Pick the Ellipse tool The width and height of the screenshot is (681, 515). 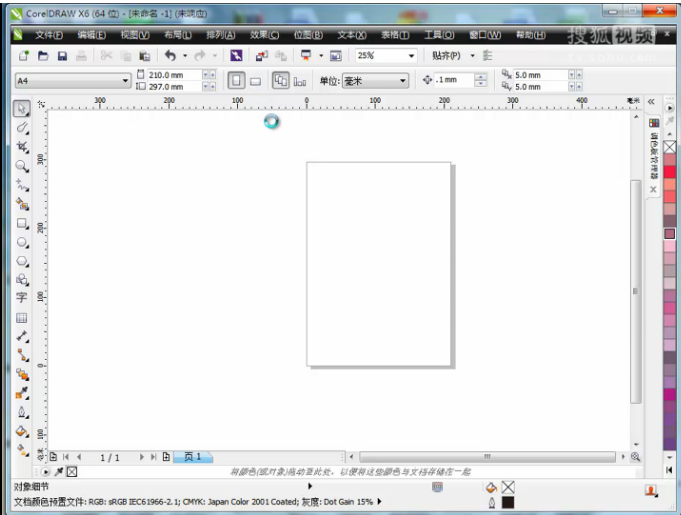pyautogui.click(x=22, y=242)
